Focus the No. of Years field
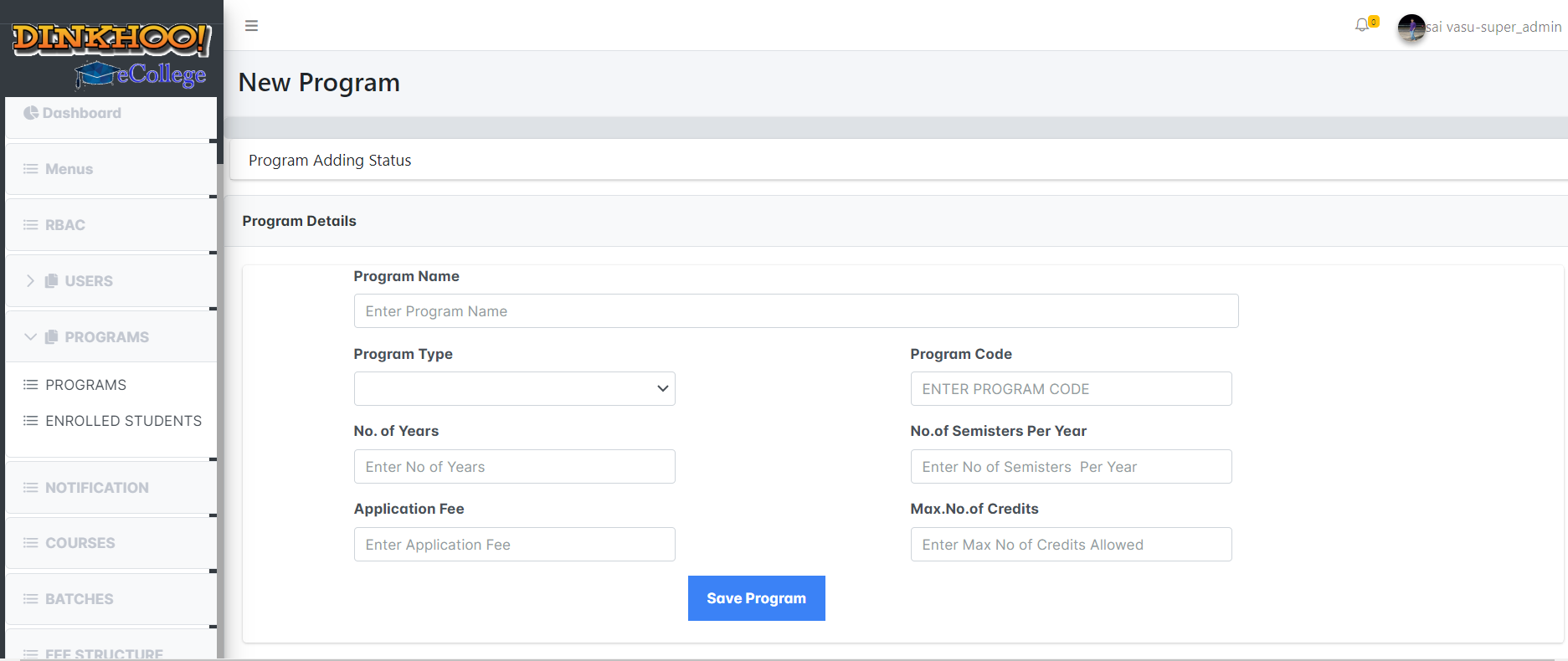Viewport: 1568px width, 661px height. (514, 467)
